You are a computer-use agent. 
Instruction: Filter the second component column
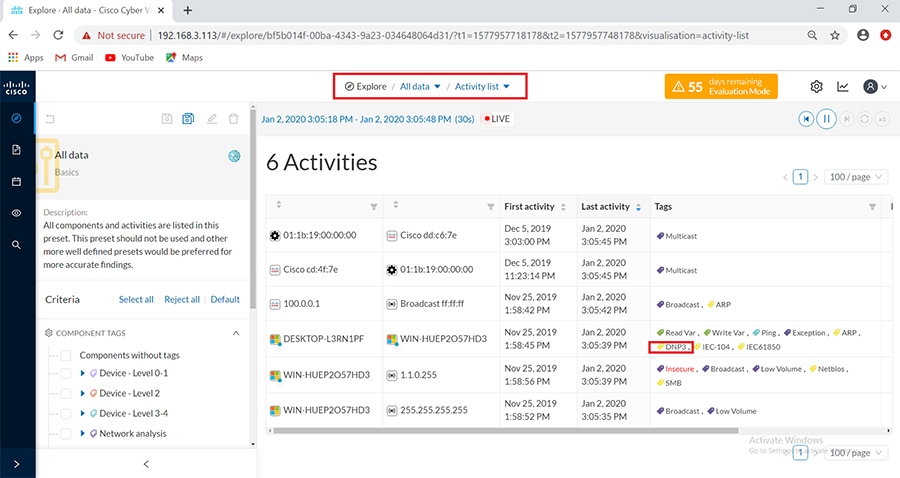(x=491, y=207)
